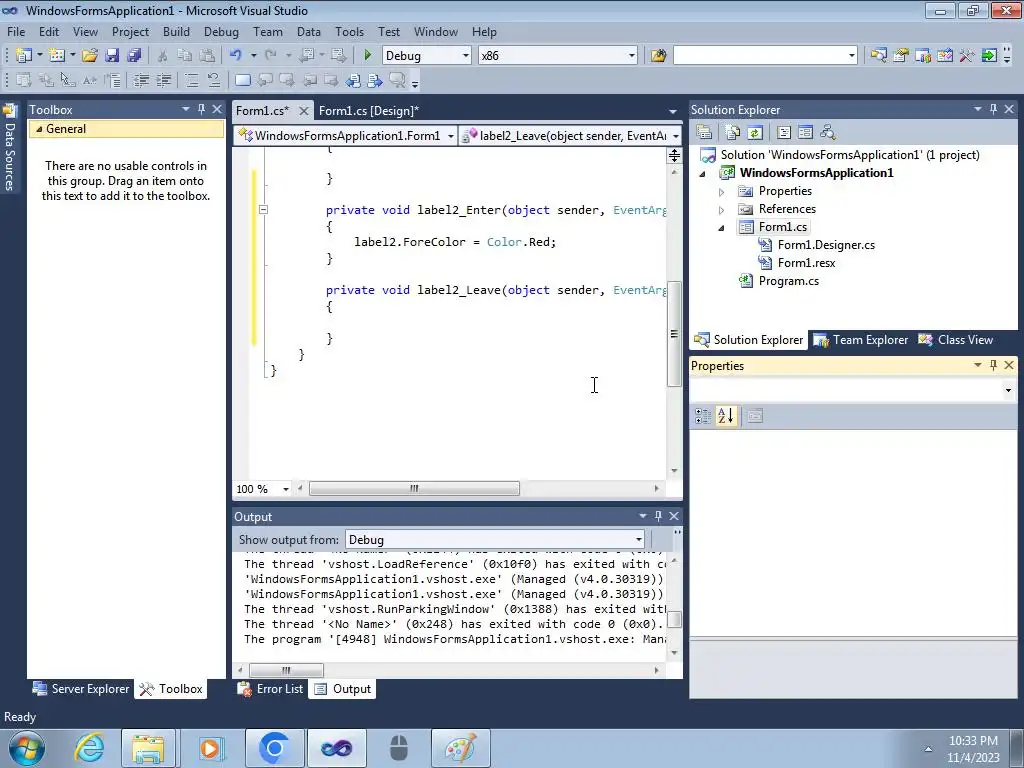1024x768 pixels.
Task: Open the Toolbox window from the top toolbar
Action: pos(967,56)
